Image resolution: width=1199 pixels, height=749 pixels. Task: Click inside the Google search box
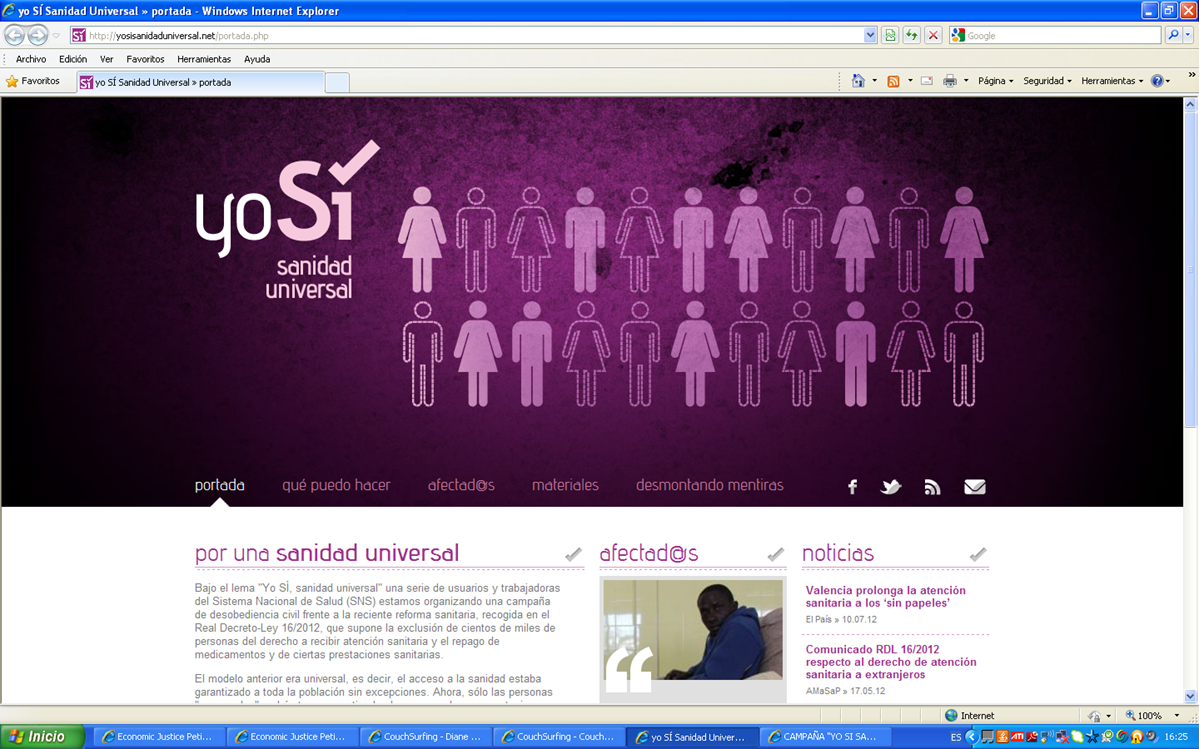click(1060, 36)
